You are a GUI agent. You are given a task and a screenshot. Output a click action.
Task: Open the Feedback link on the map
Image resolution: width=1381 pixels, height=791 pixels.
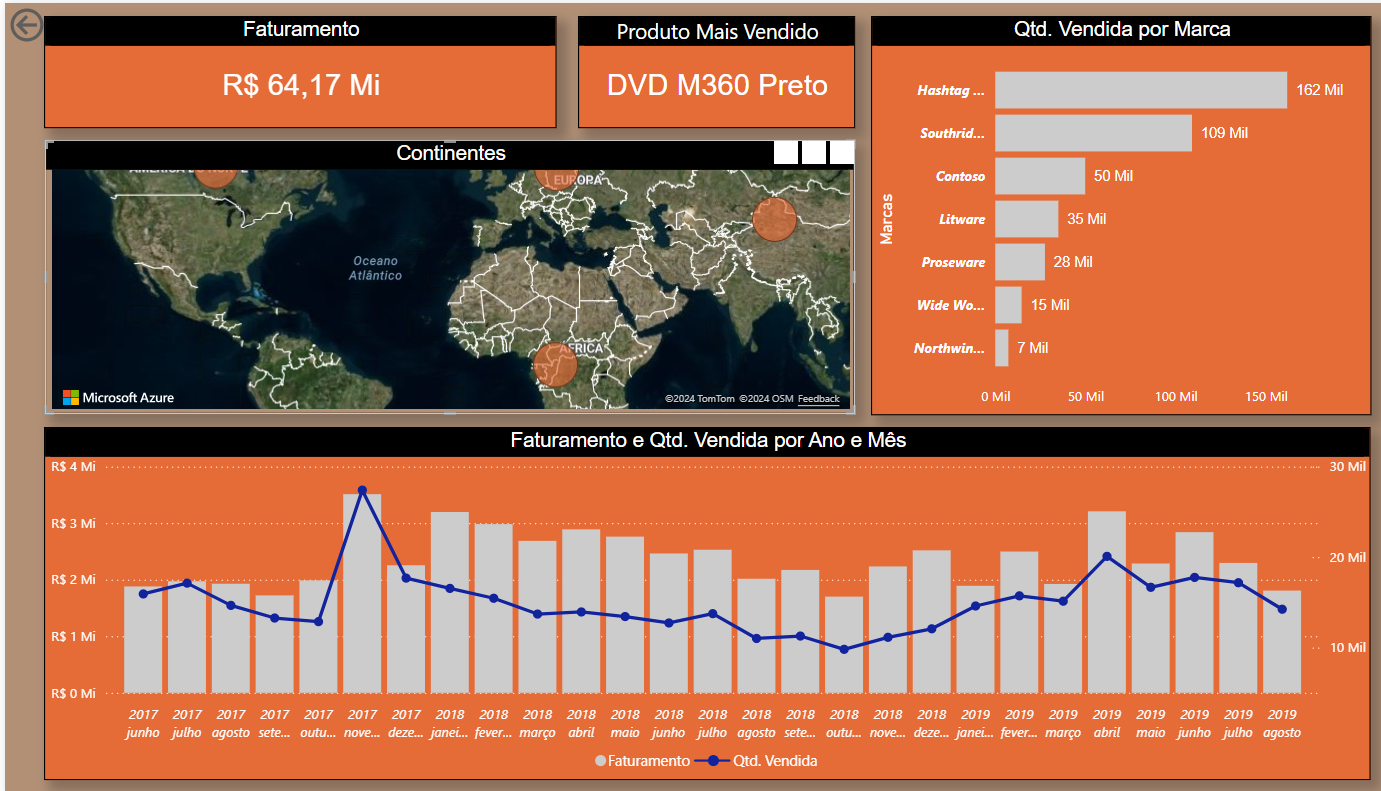pos(819,399)
